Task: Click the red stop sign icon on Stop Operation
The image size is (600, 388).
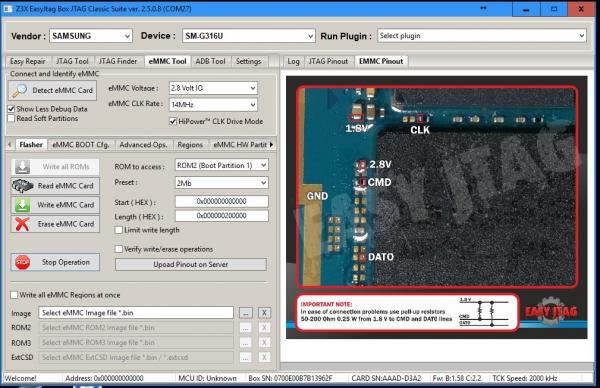Action: click(23, 262)
